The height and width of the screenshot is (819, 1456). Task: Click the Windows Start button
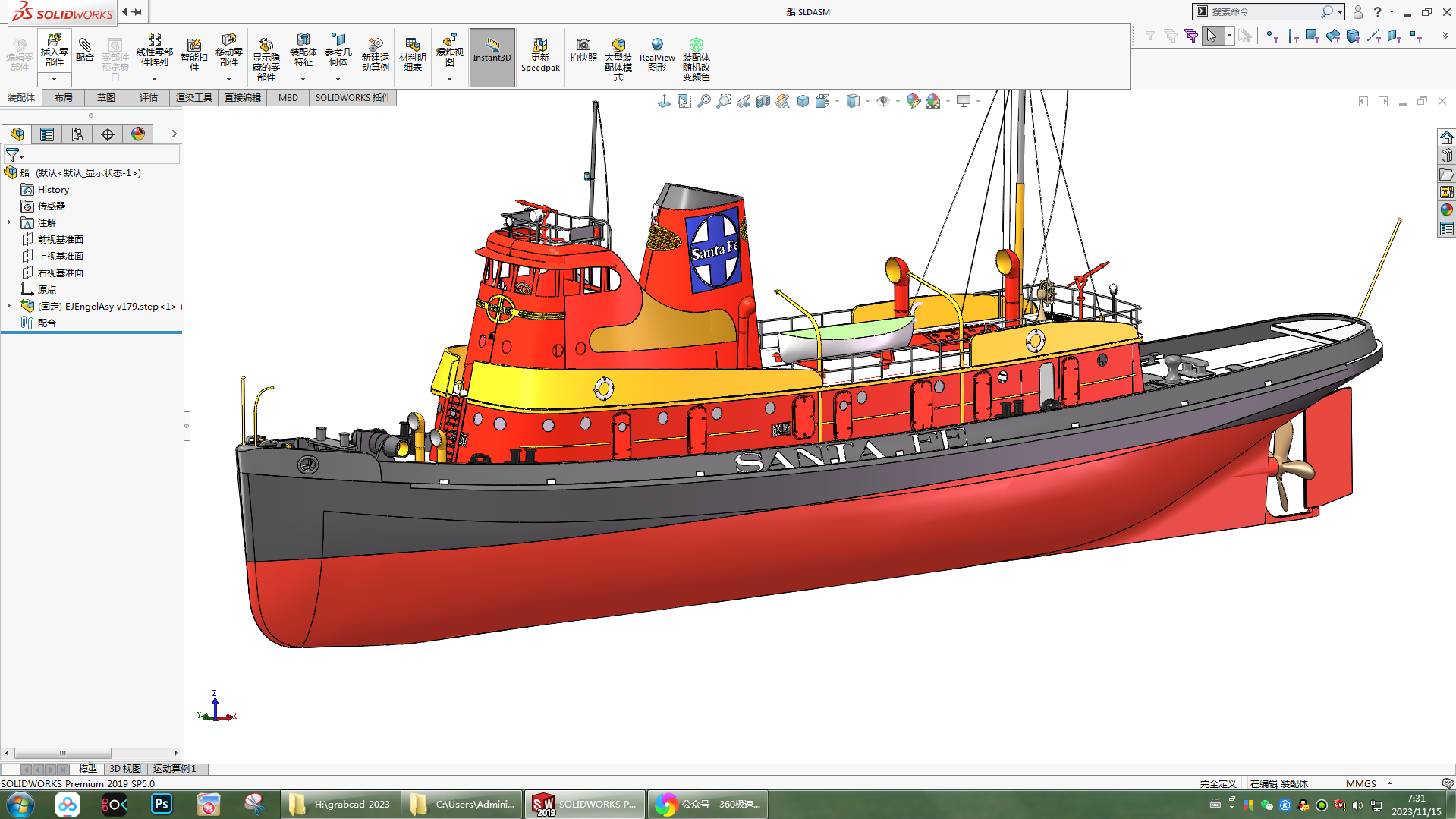[20, 805]
